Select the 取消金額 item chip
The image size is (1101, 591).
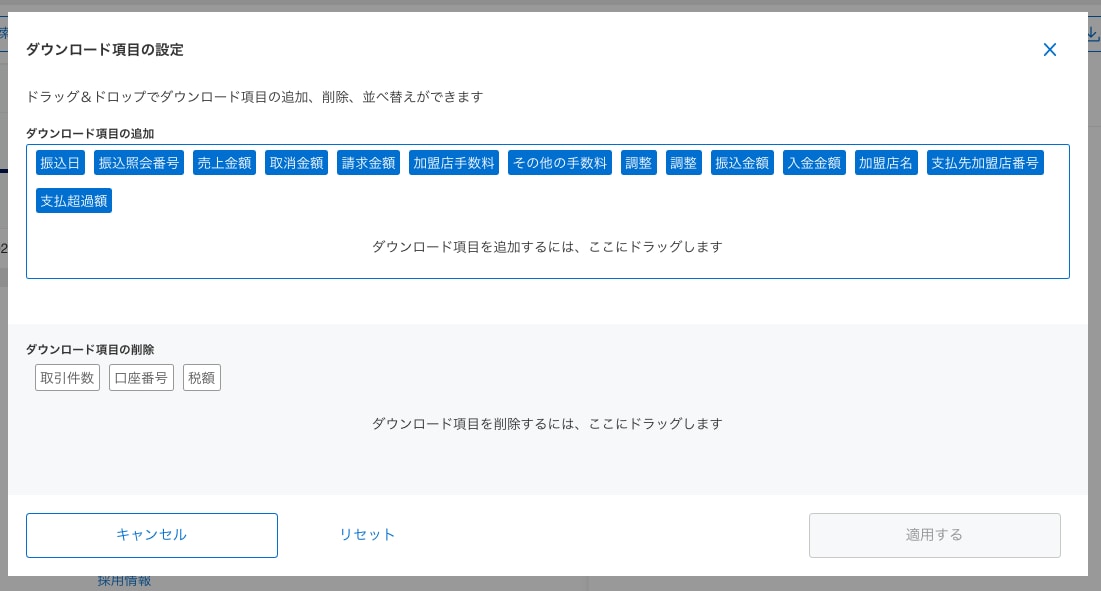point(296,162)
